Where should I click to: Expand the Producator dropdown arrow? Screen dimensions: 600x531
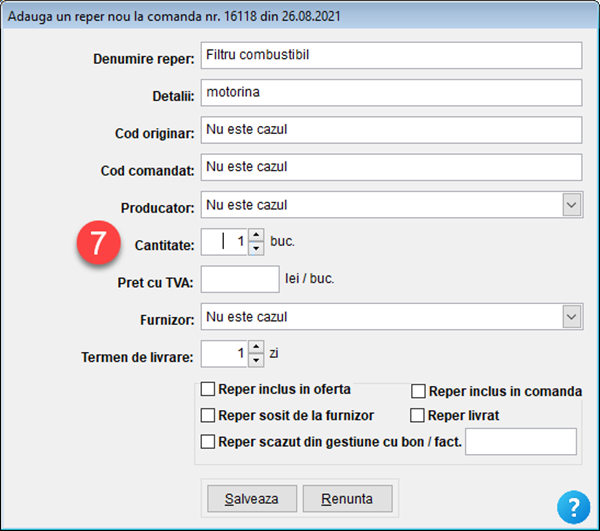coord(572,205)
